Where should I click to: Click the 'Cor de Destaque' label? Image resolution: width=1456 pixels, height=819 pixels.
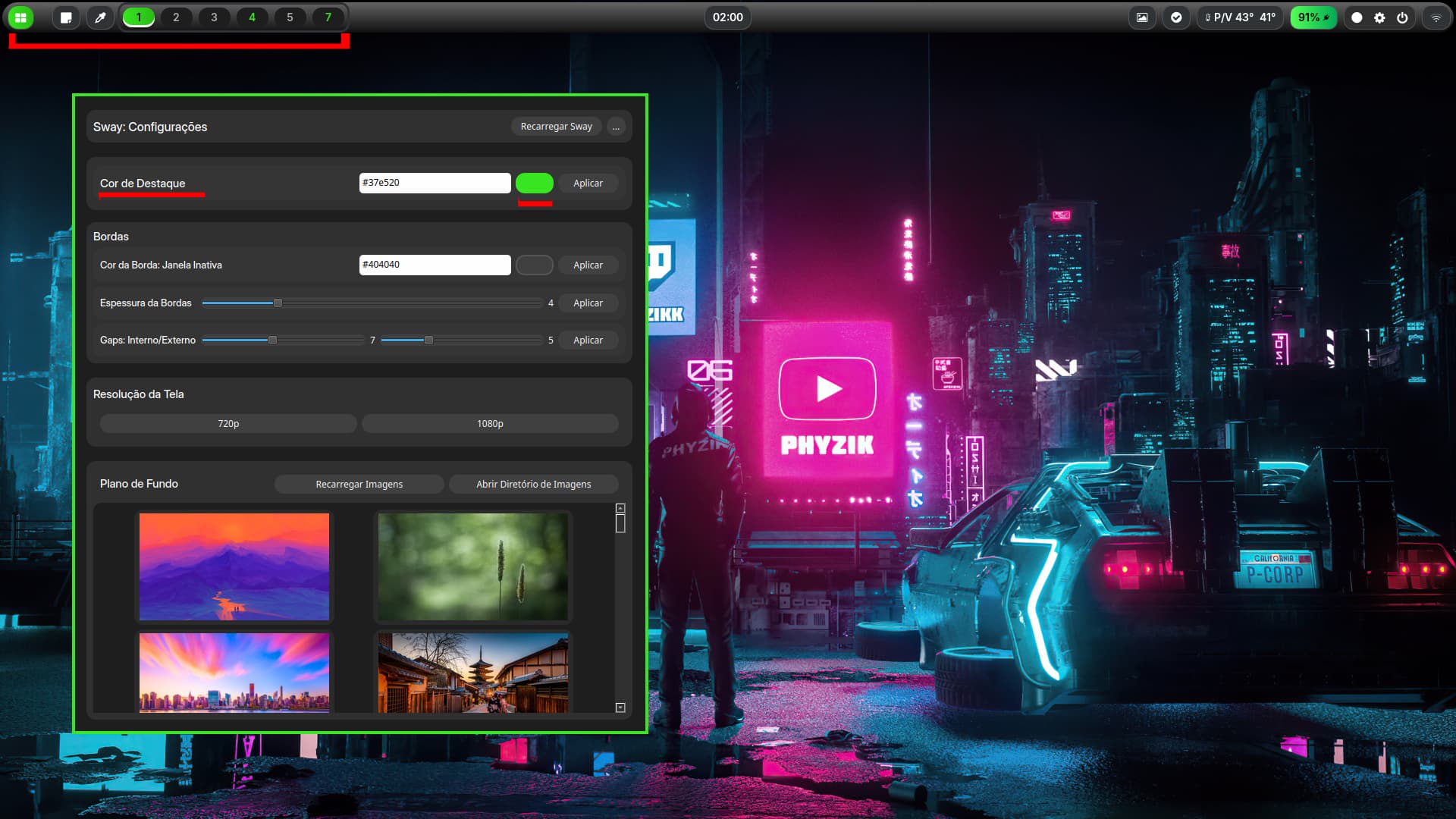tap(143, 184)
